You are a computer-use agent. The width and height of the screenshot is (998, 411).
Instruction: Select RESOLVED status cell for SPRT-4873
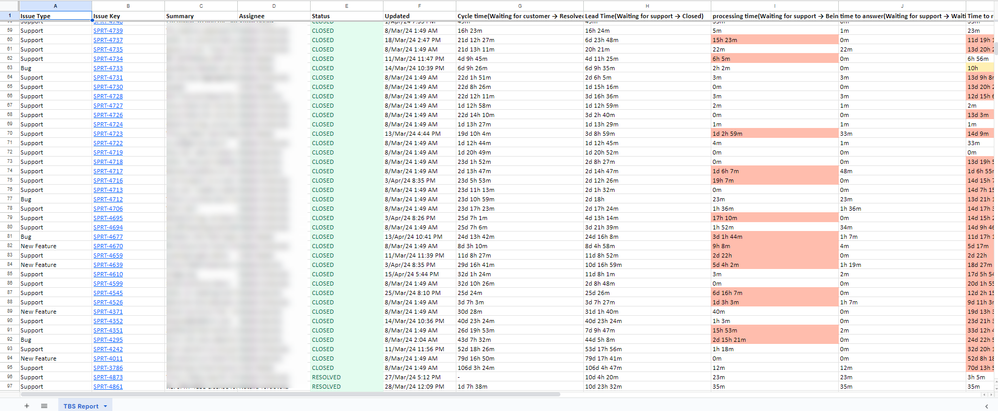pyautogui.click(x=346, y=377)
